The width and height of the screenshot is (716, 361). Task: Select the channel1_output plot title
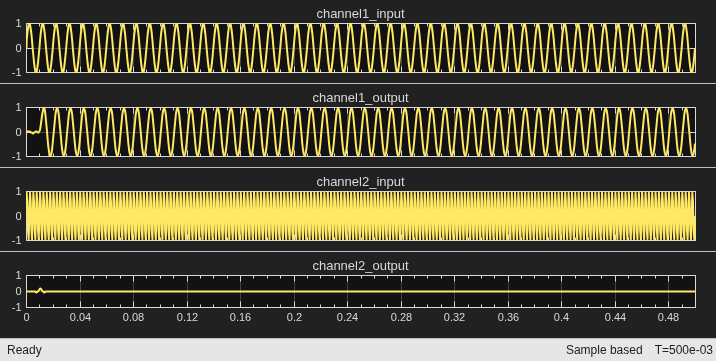coord(360,98)
